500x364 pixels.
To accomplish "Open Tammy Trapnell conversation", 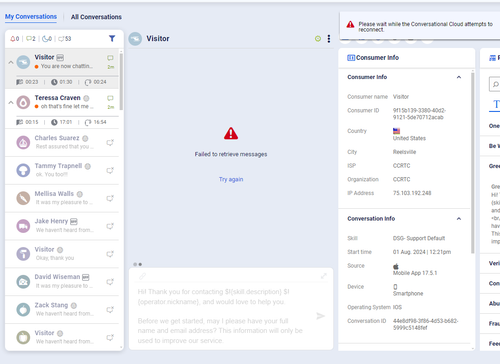I will pyautogui.click(x=62, y=171).
